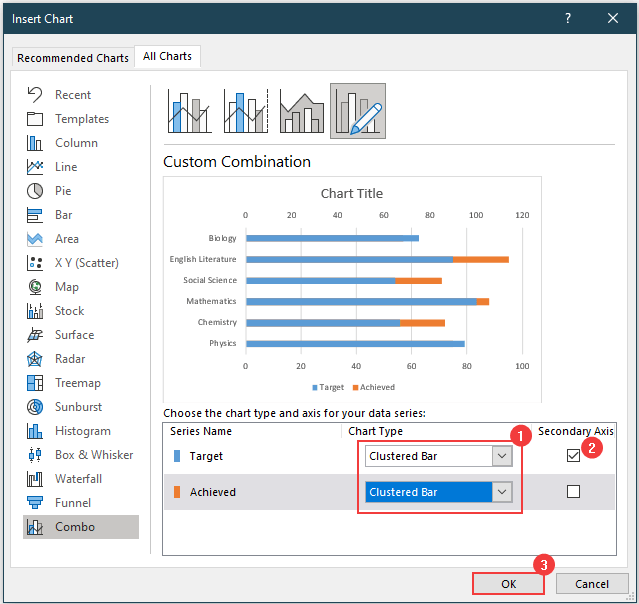Choose the Stock chart icon
Viewport: 639px width, 604px height.
(35, 311)
